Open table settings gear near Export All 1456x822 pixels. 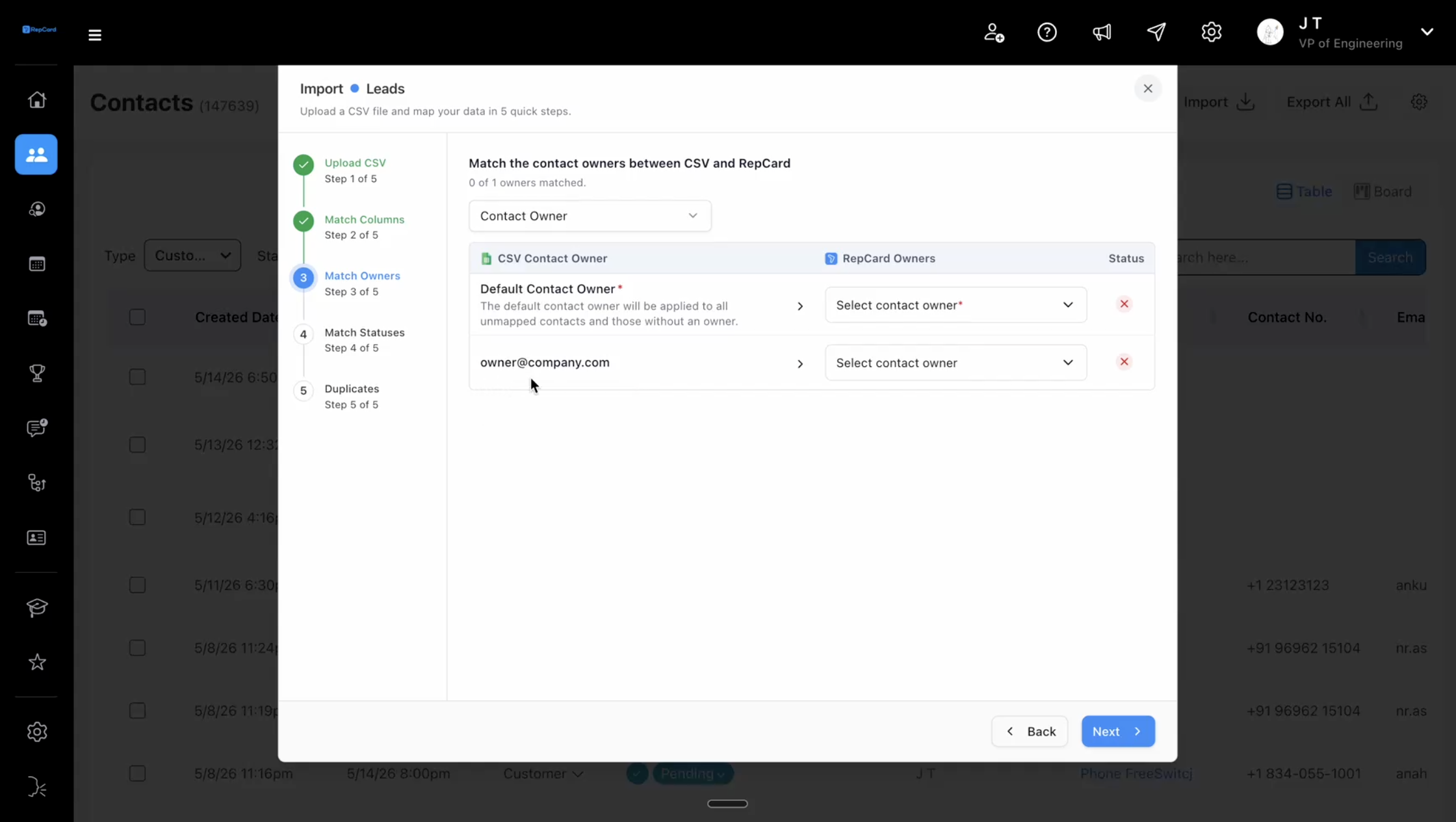click(x=1419, y=102)
